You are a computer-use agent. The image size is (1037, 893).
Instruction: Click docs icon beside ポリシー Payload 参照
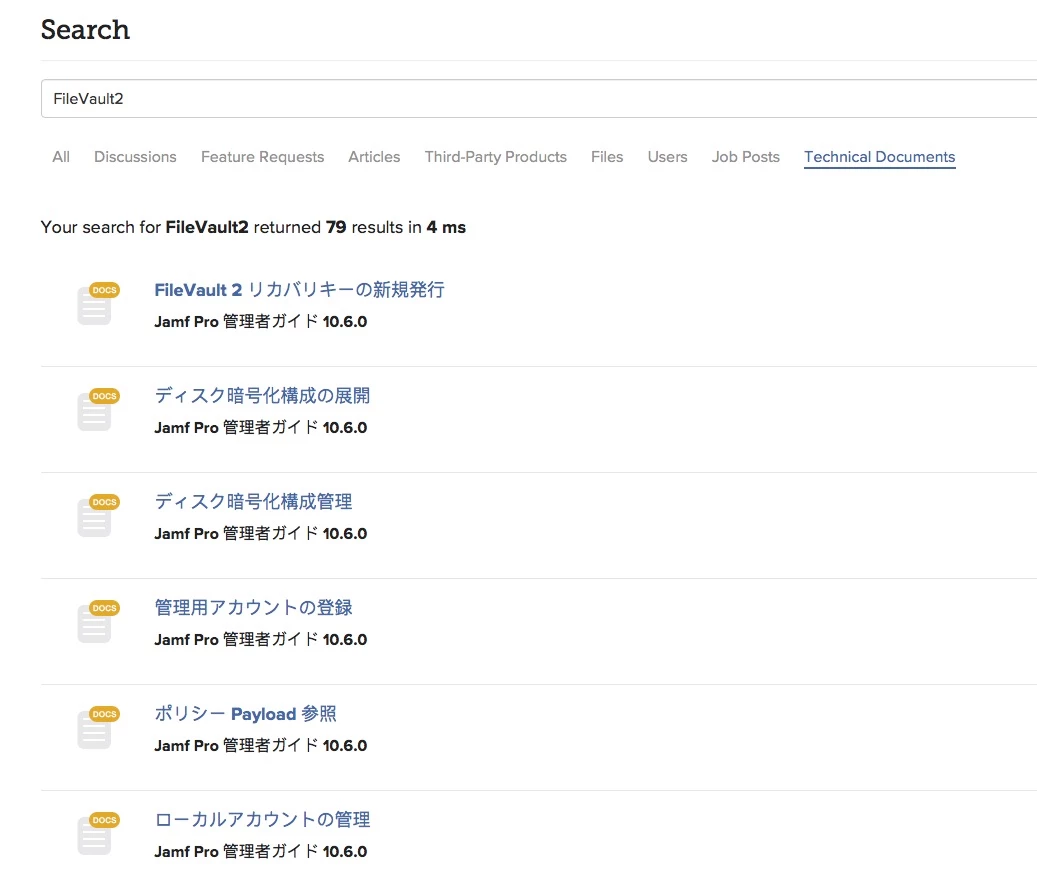pyautogui.click(x=98, y=728)
